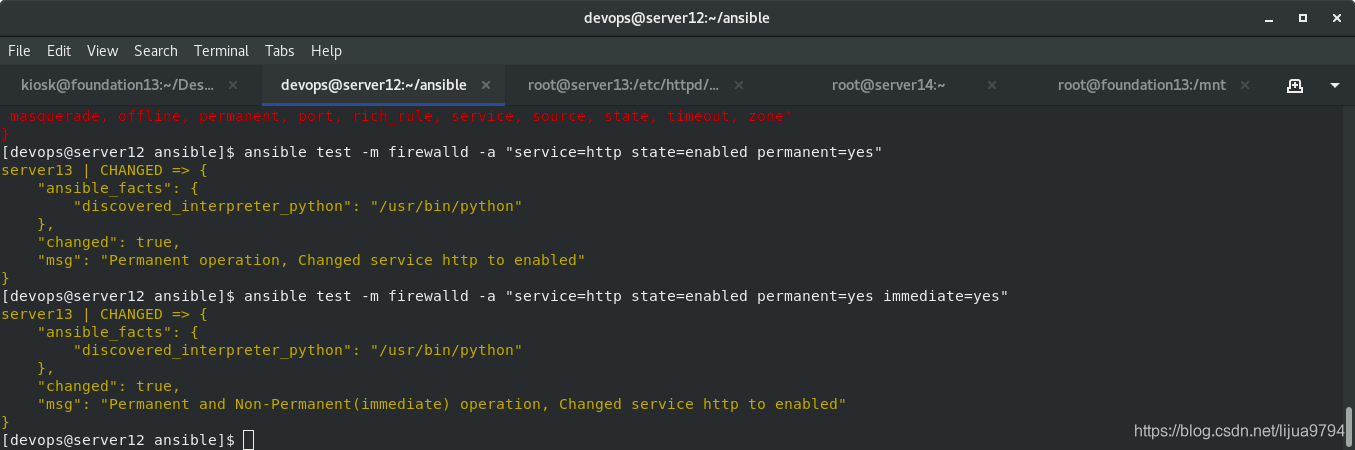Click the window title devops@server12:~/ansible
Viewport: 1355px width, 450px height.
click(677, 18)
